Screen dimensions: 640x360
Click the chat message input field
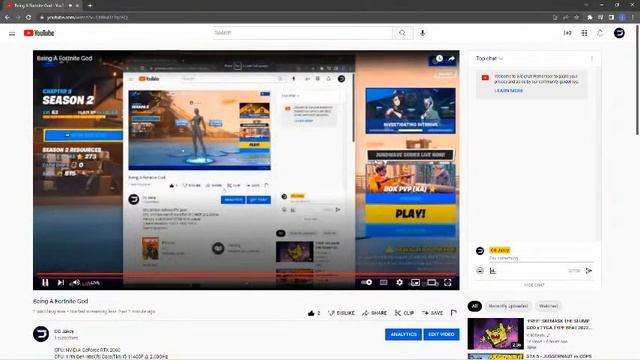(541, 258)
